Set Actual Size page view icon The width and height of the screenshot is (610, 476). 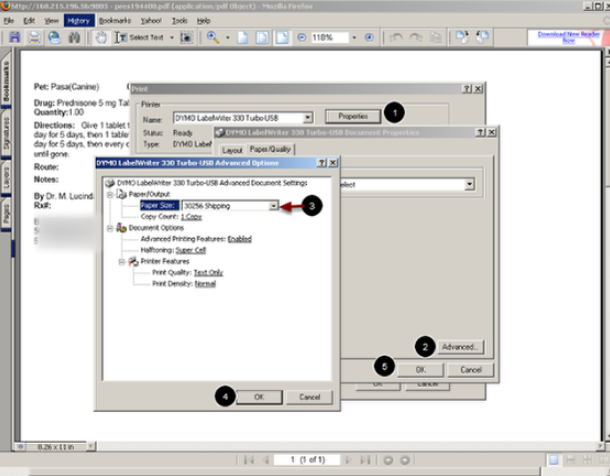coord(243,37)
